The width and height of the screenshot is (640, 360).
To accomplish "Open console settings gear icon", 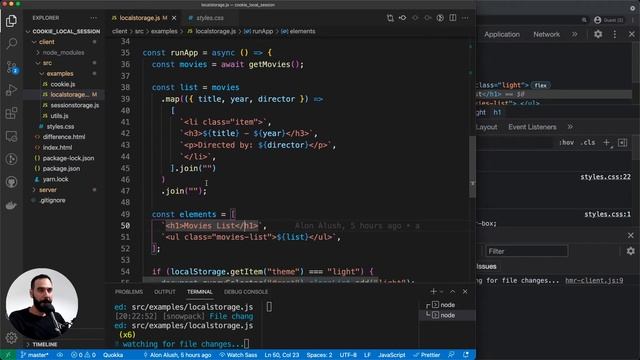I will [631, 251].
